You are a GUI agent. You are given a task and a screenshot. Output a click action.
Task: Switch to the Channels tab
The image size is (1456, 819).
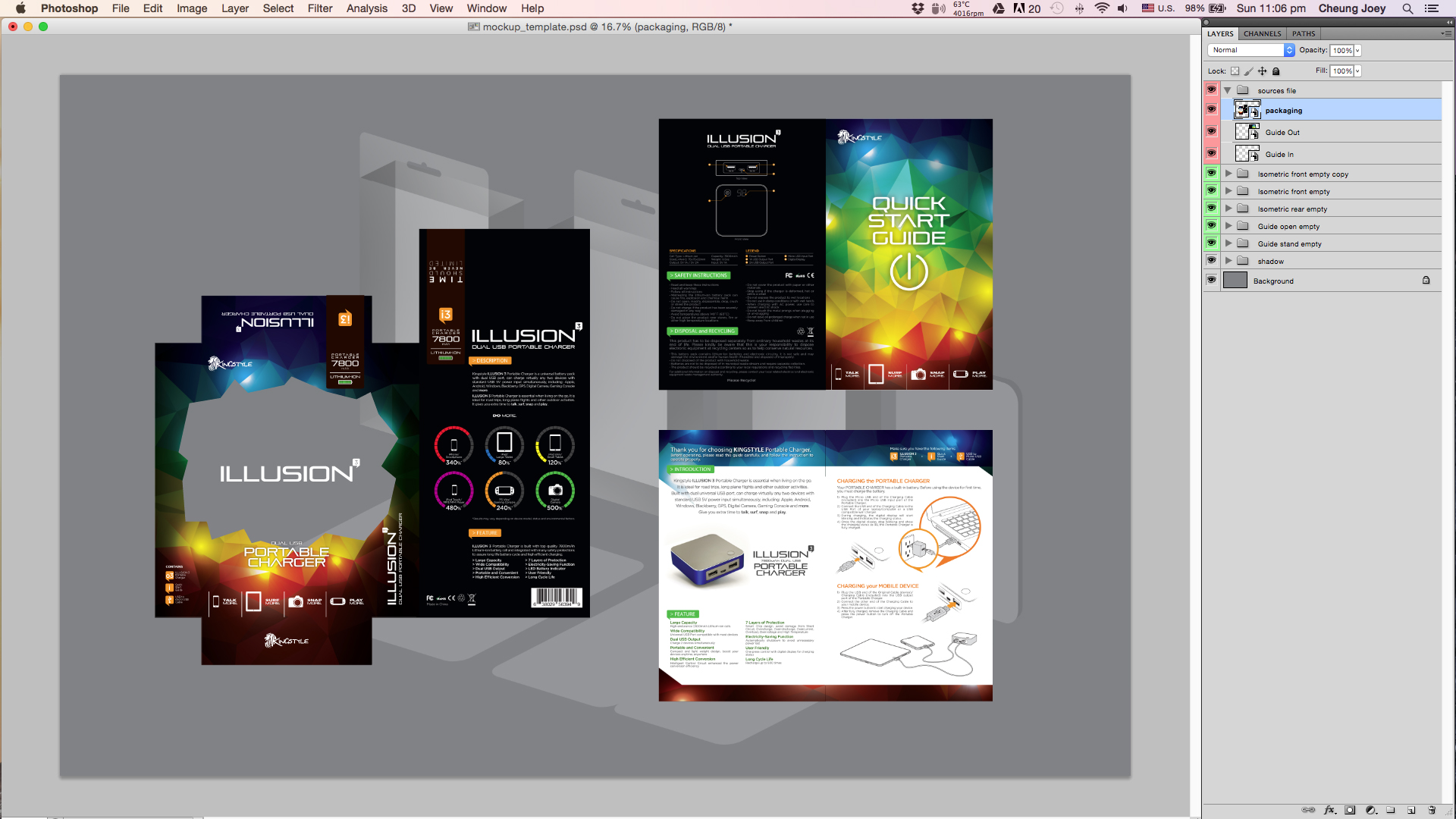pyautogui.click(x=1262, y=33)
